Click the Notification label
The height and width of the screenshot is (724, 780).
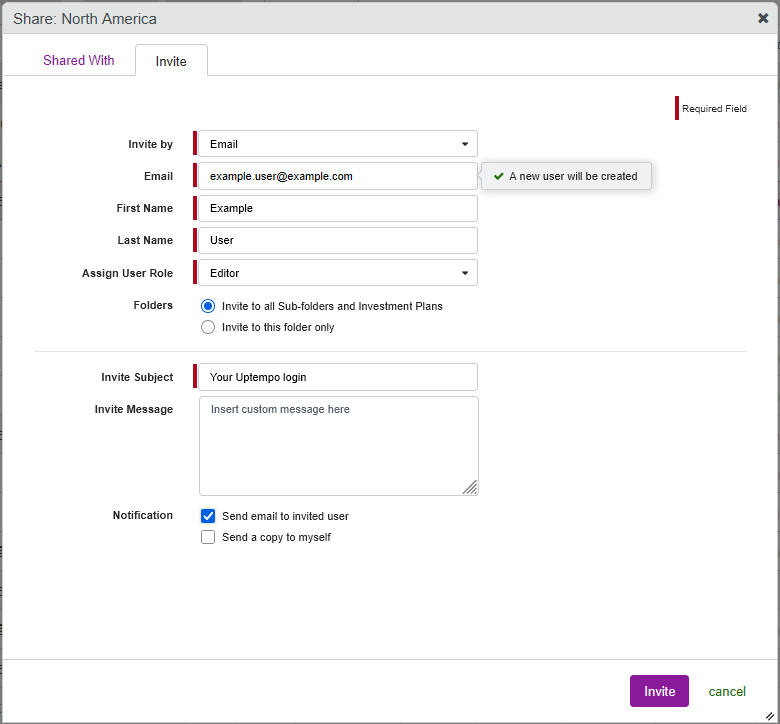click(143, 515)
